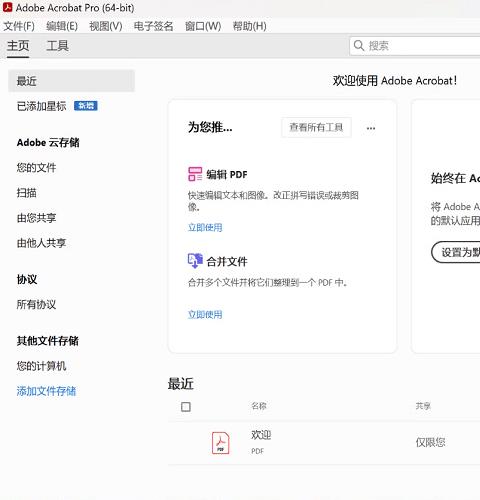Open the 电子签名 menu

(153, 26)
